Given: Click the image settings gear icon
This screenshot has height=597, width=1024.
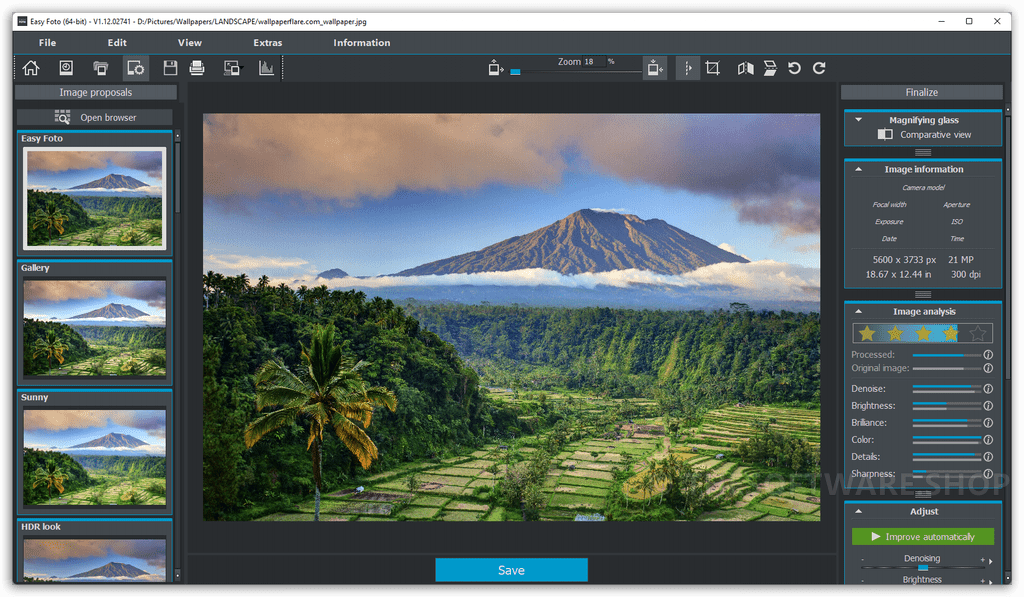Looking at the screenshot, I should [x=136, y=68].
